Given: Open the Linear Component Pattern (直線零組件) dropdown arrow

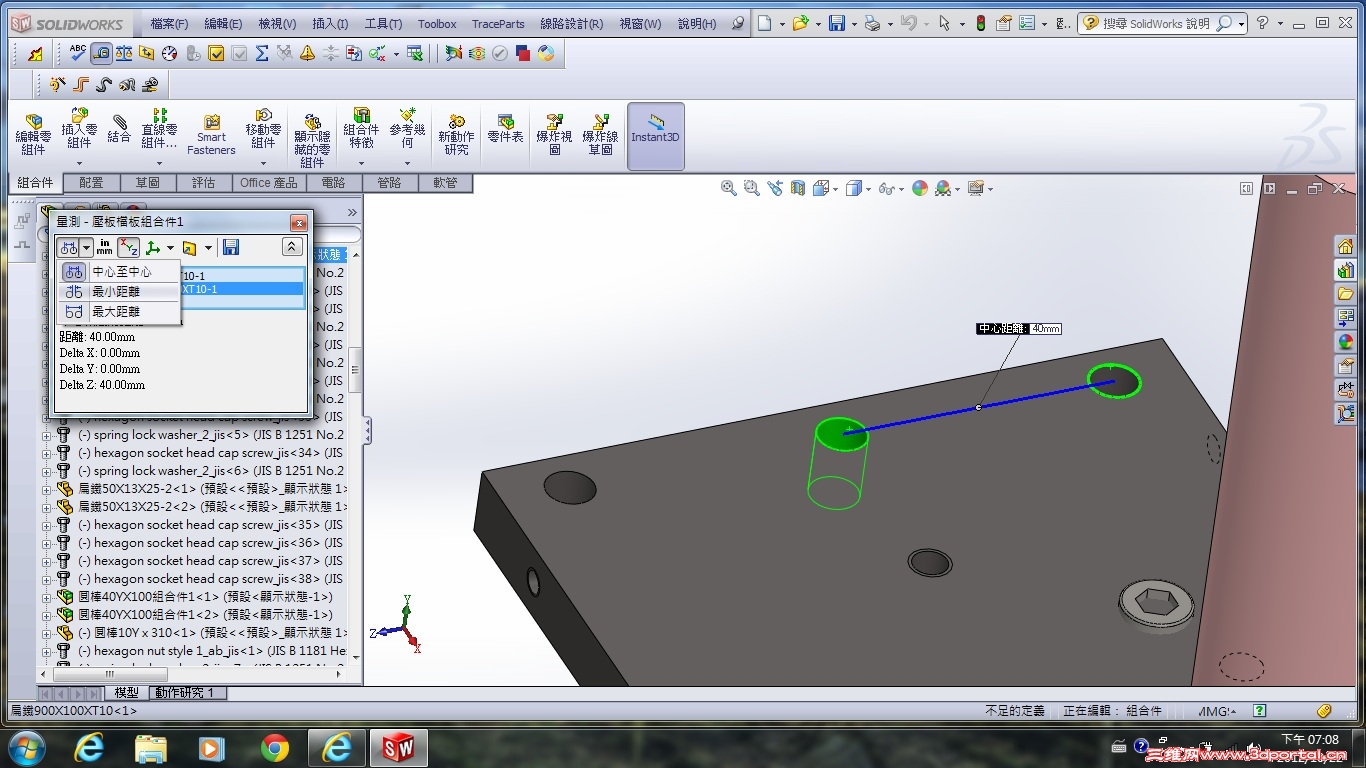Looking at the screenshot, I should pos(159,163).
